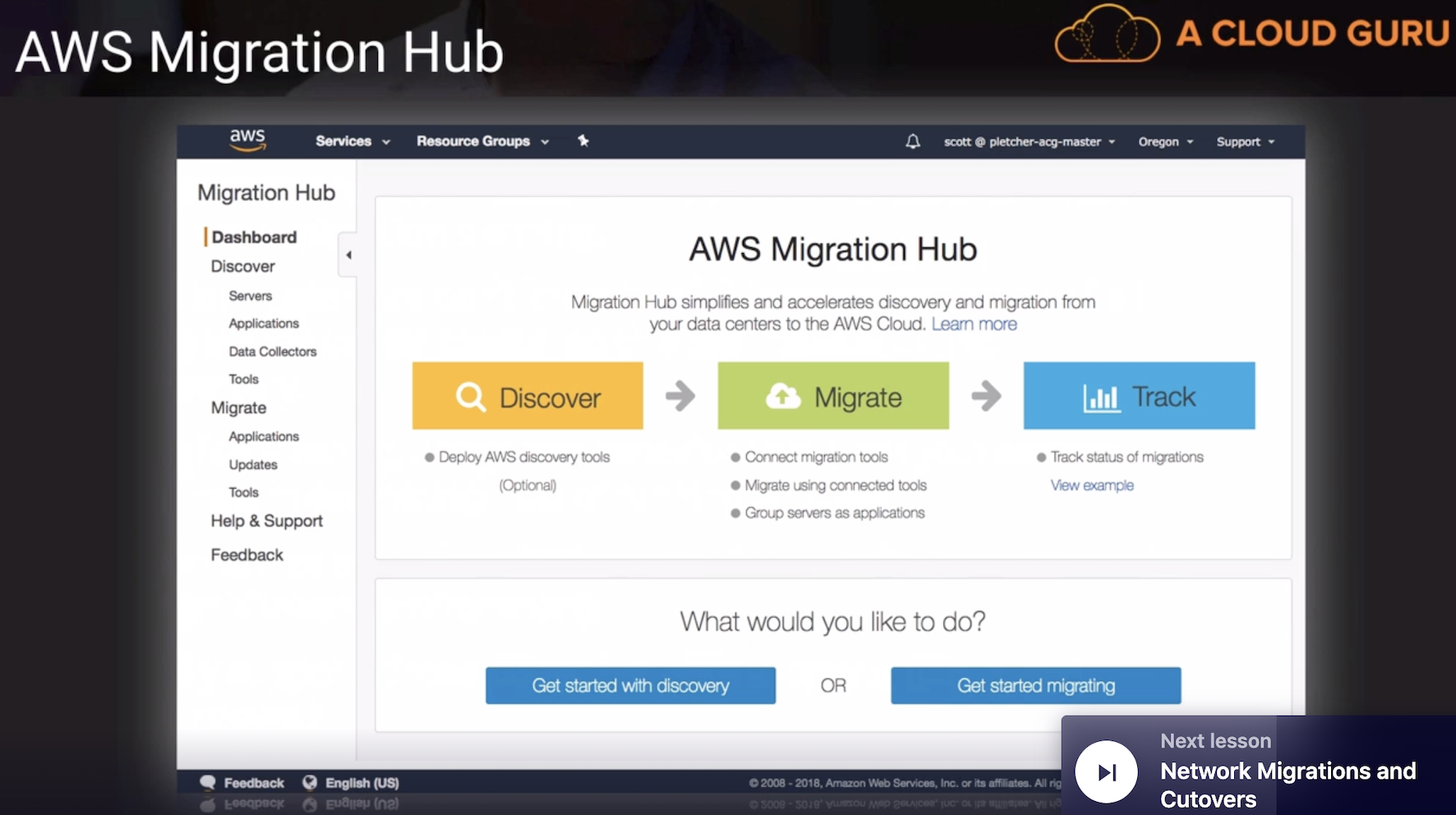Open the Resource Groups dropdown
The width and height of the screenshot is (1456, 815).
481,141
